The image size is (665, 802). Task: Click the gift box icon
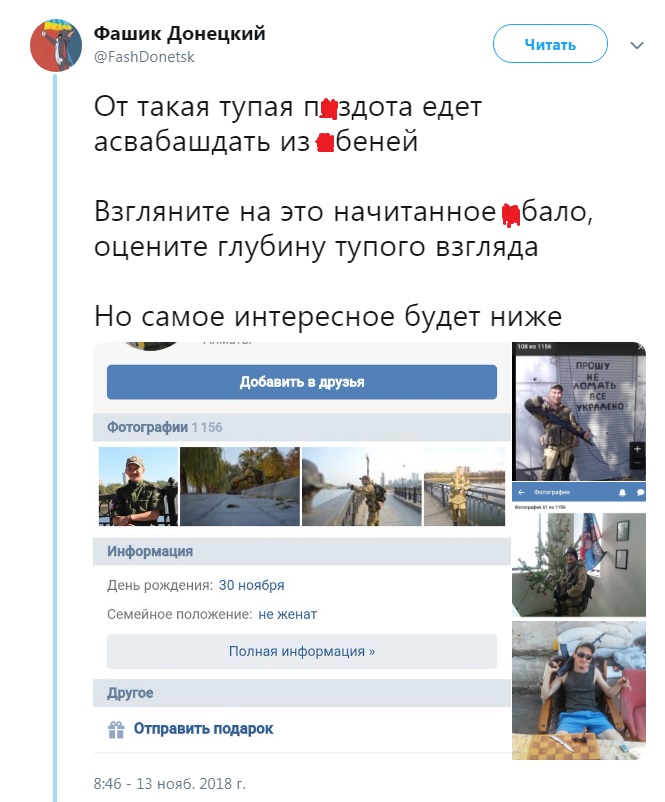pos(116,729)
